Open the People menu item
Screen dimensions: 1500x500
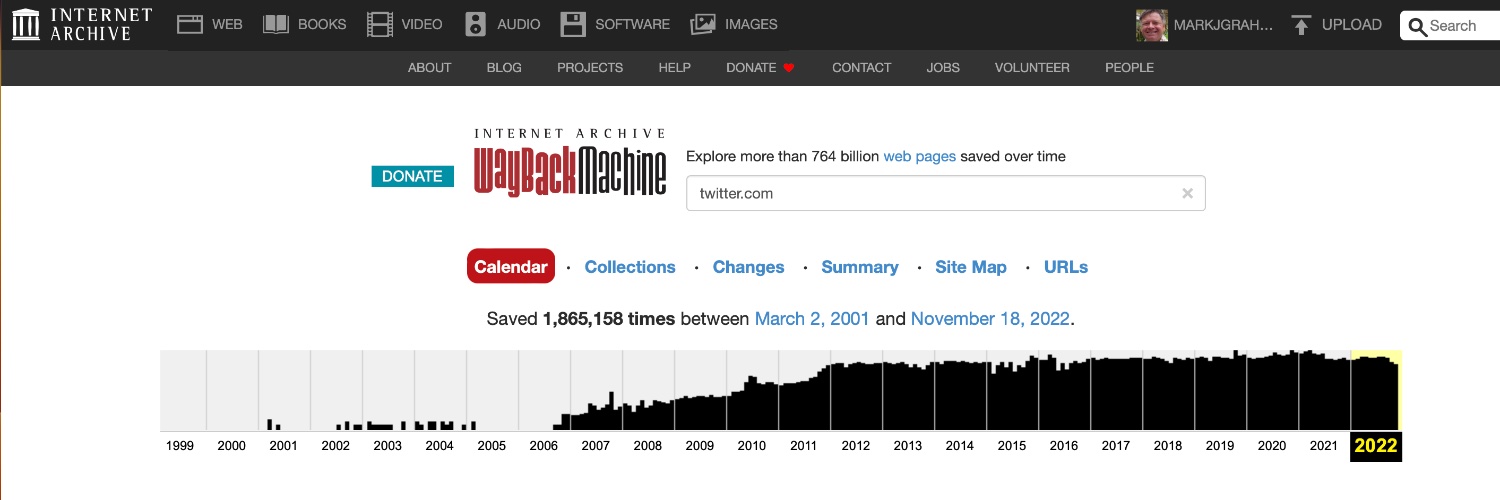1129,68
